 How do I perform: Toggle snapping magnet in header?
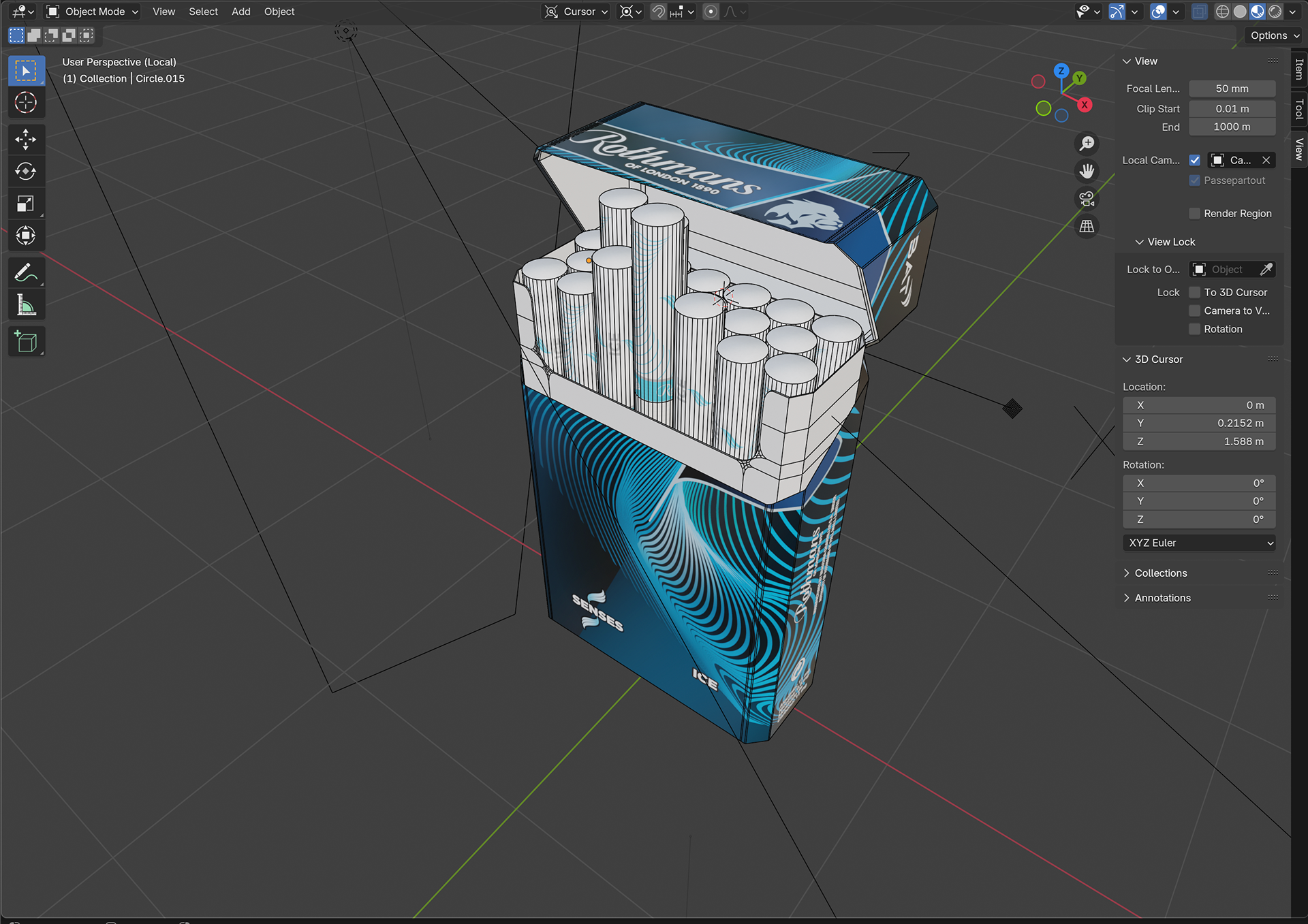pos(658,12)
